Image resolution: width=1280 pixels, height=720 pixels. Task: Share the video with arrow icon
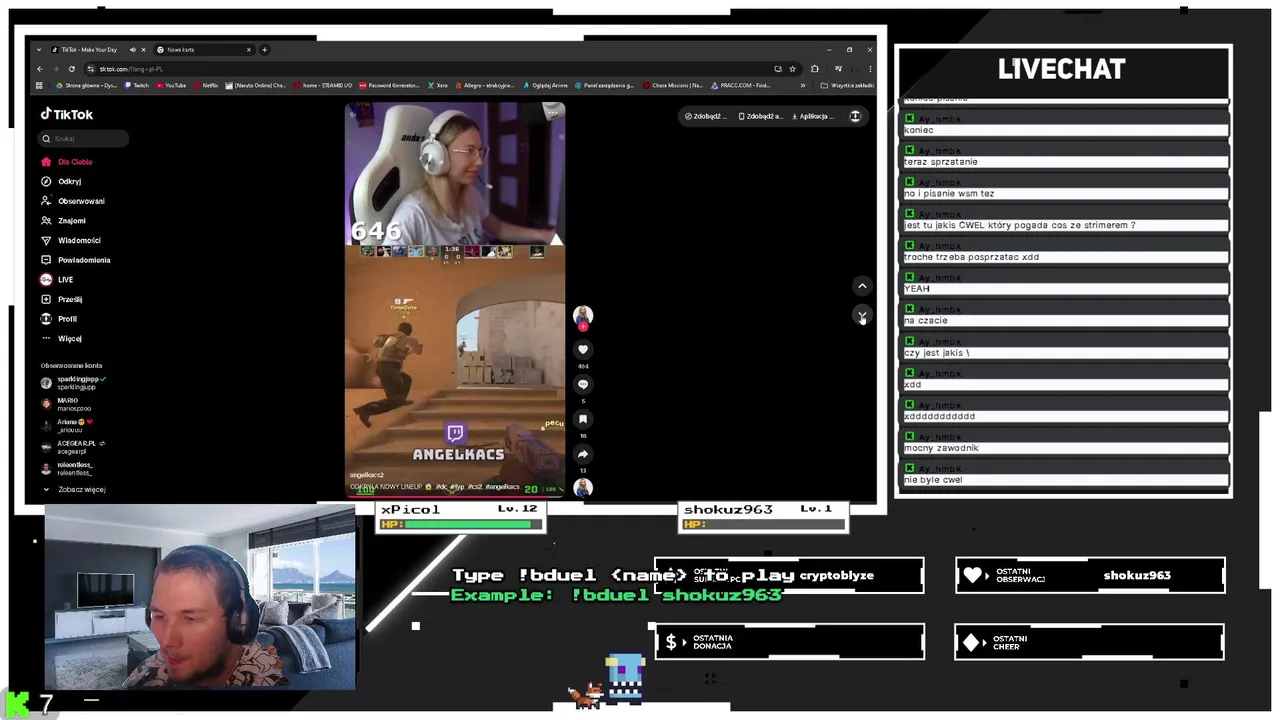pos(583,454)
